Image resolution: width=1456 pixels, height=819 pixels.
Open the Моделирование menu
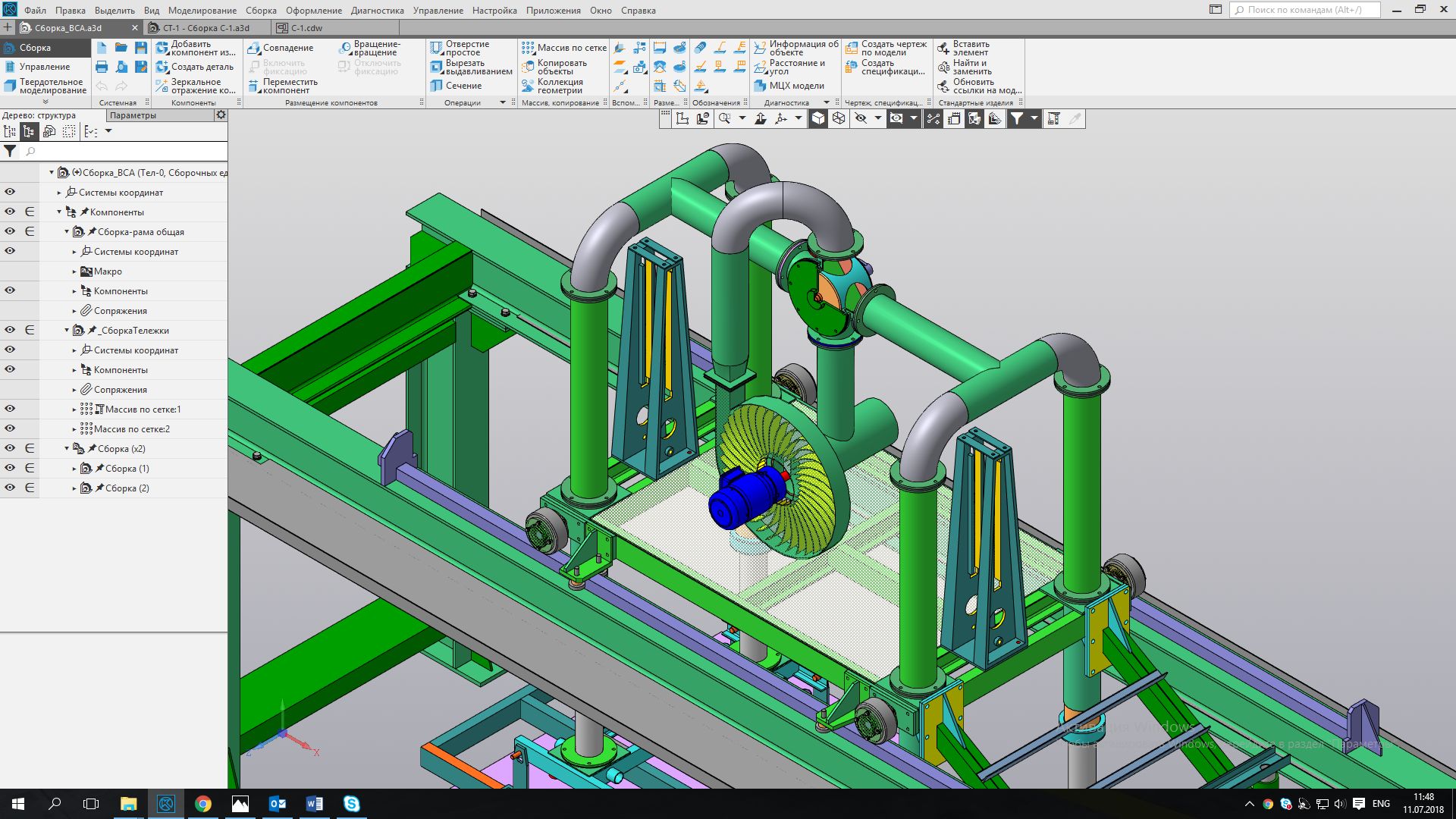202,11
